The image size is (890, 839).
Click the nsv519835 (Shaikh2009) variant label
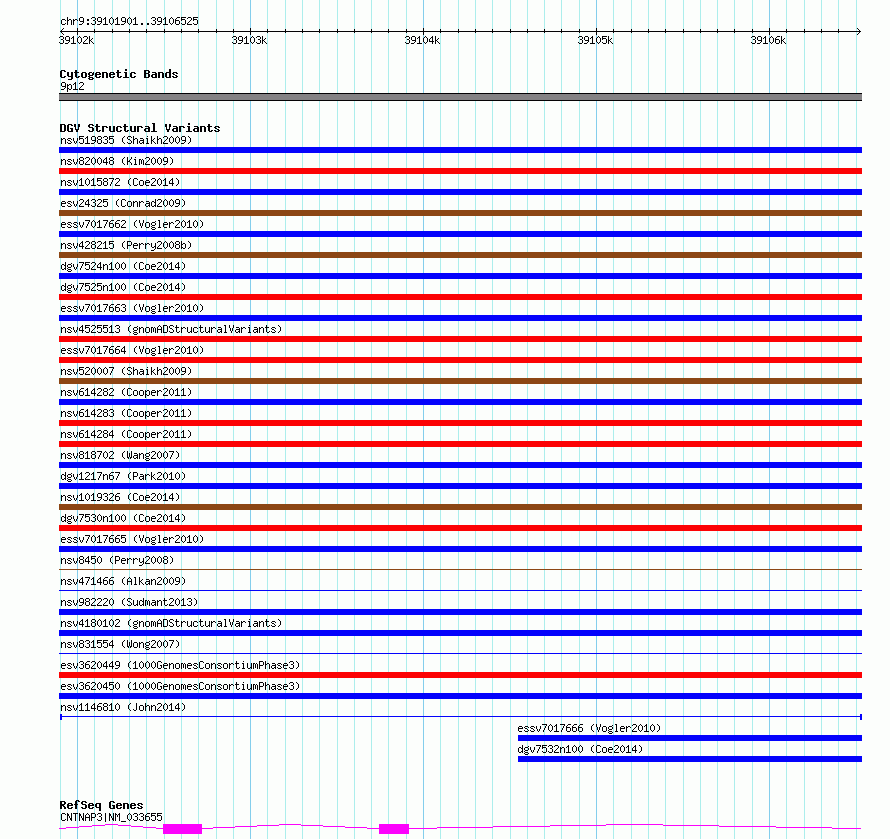pyautogui.click(x=126, y=140)
